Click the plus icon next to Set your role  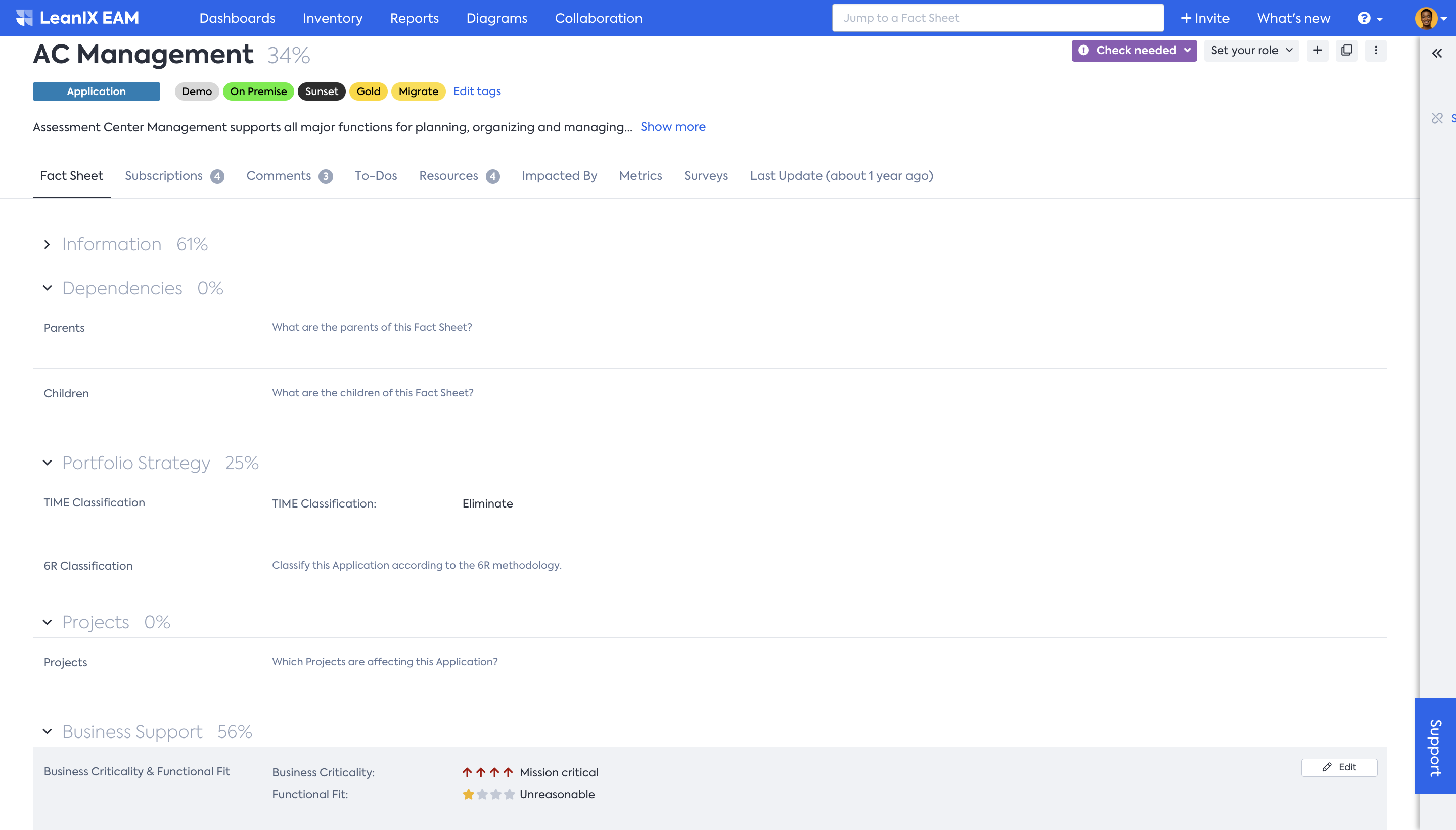[x=1317, y=50]
